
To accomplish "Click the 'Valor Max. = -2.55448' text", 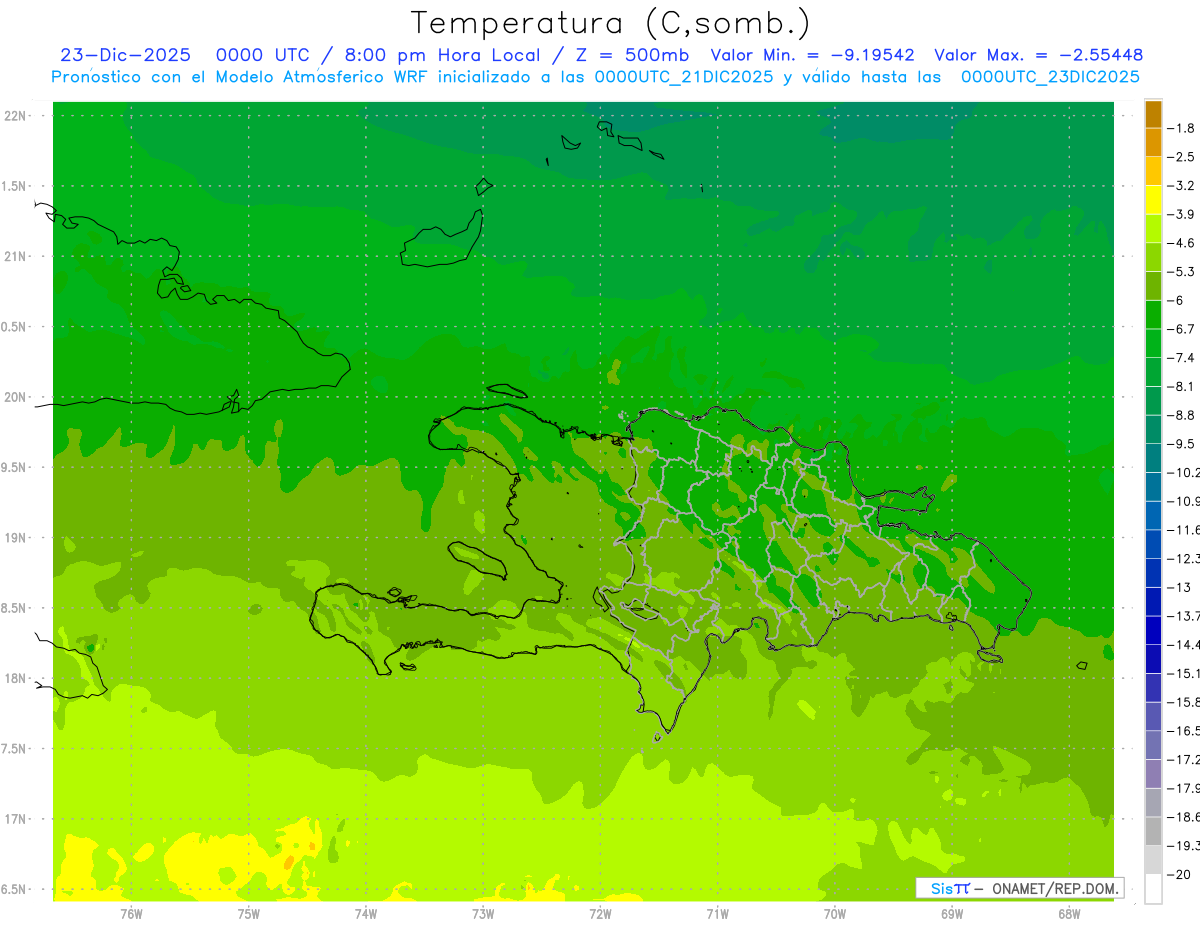I will click(1037, 55).
